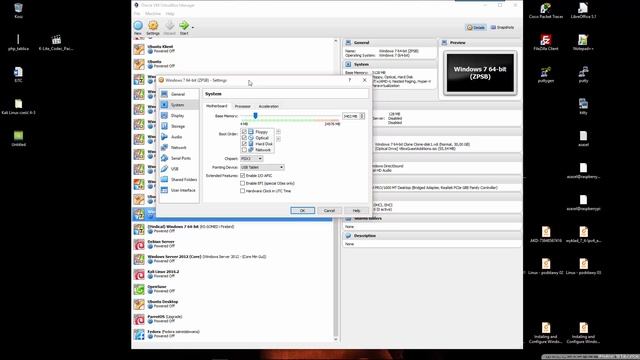Open File menu in VirtualBox Manager
This screenshot has height=360, width=640.
tap(137, 14)
